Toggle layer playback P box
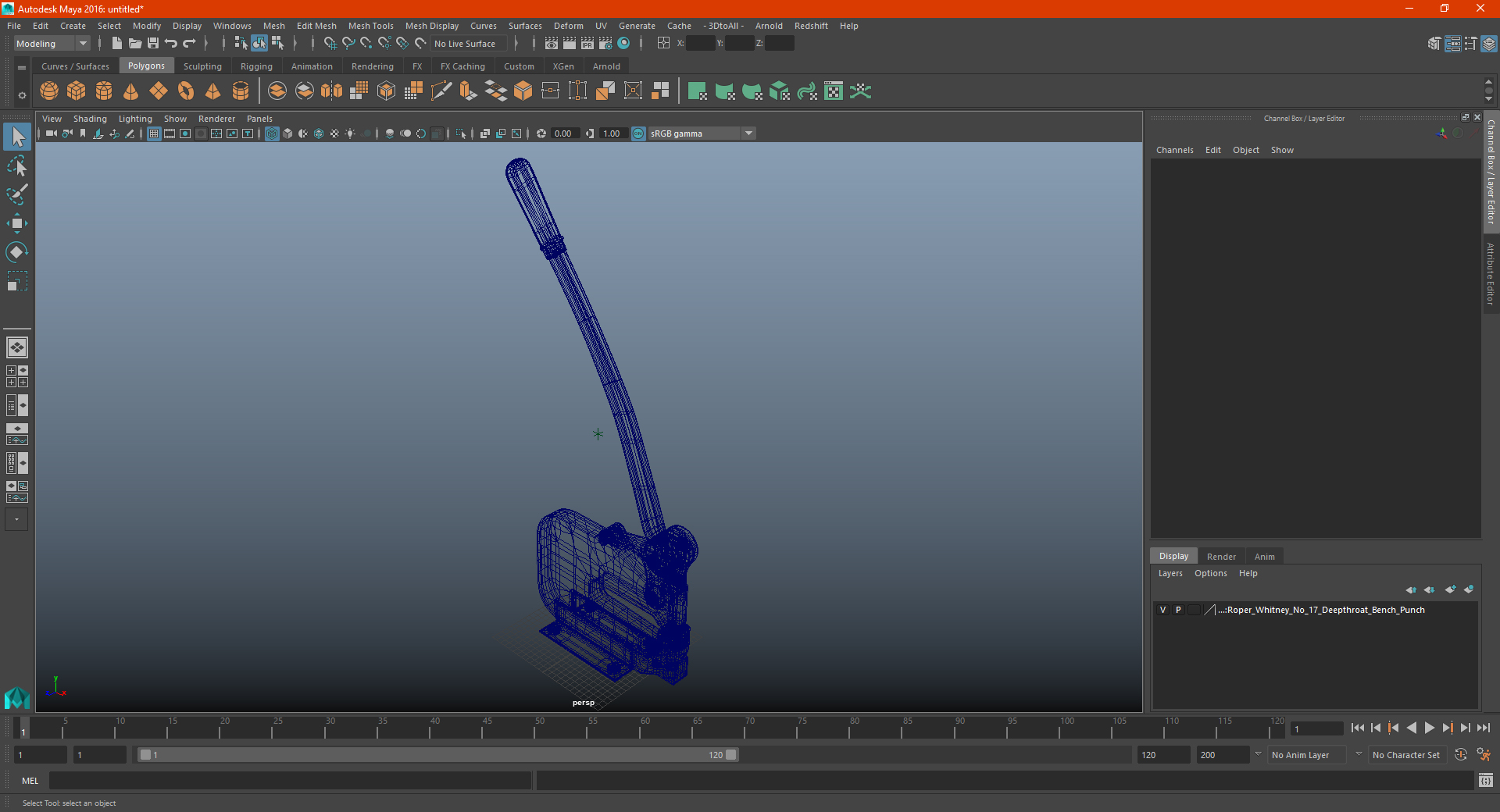Viewport: 1500px width, 812px height. 1178,610
